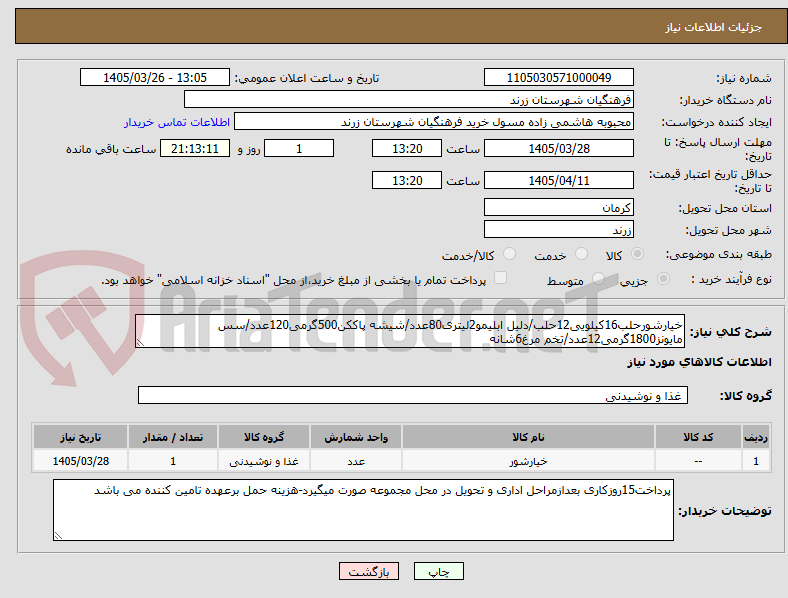Click the ردیف column header

pyautogui.click(x=755, y=437)
